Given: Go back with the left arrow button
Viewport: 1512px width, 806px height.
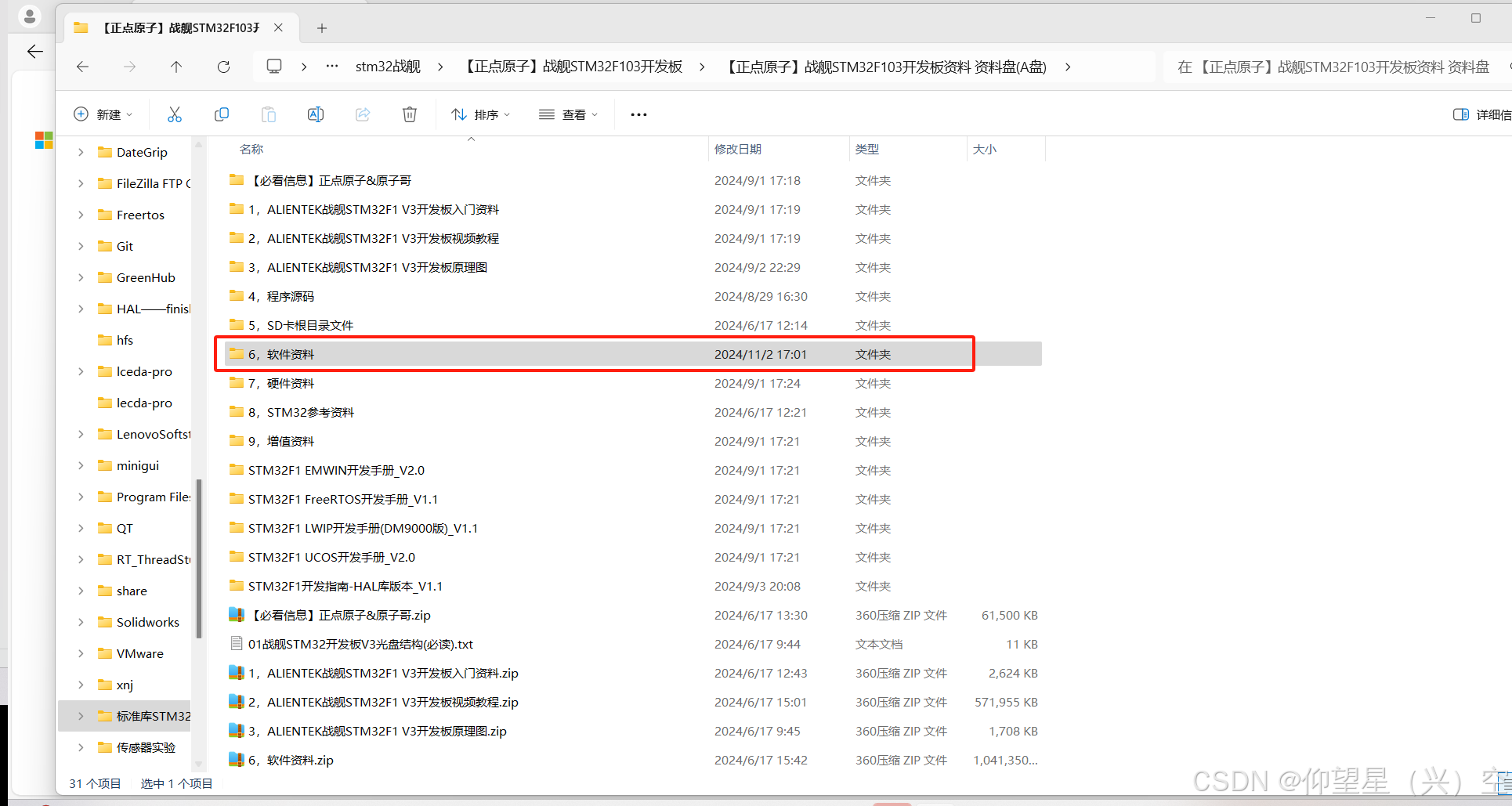Looking at the screenshot, I should 82,67.
